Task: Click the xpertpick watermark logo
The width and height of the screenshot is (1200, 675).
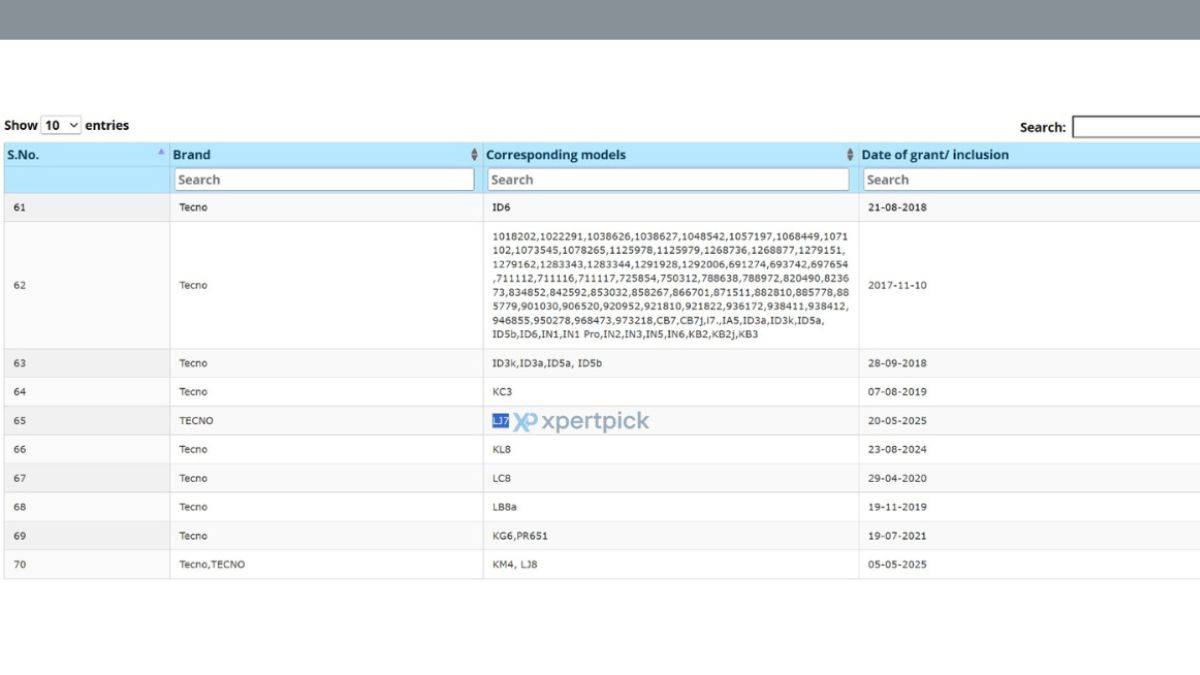Action: (x=582, y=422)
